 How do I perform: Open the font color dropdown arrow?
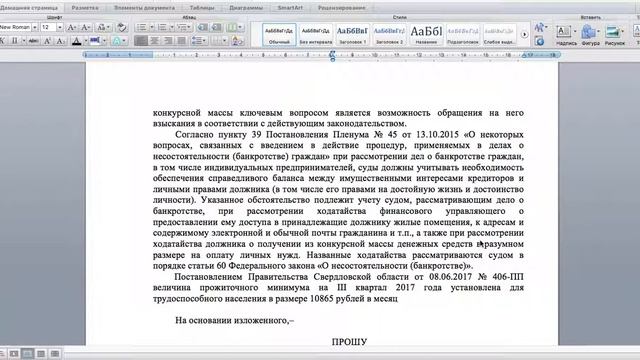click(x=86, y=41)
